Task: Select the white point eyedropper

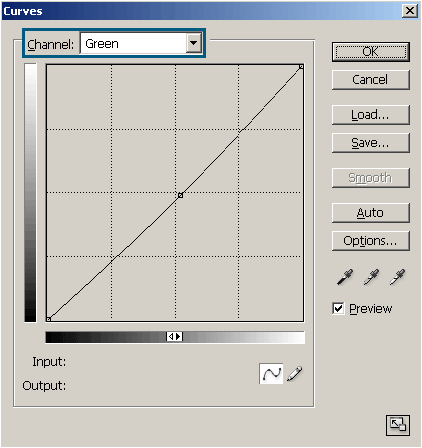Action: click(397, 277)
